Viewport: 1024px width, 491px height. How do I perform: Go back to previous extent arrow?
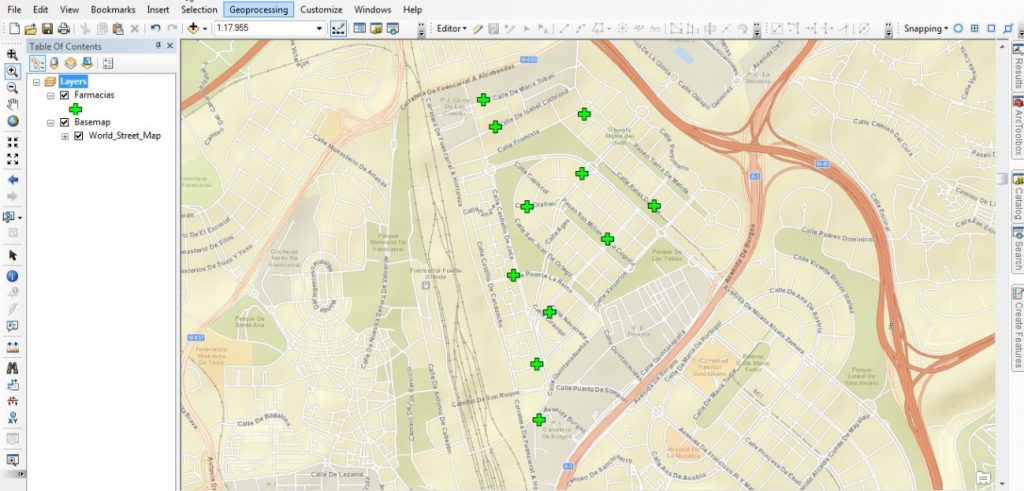pos(13,180)
